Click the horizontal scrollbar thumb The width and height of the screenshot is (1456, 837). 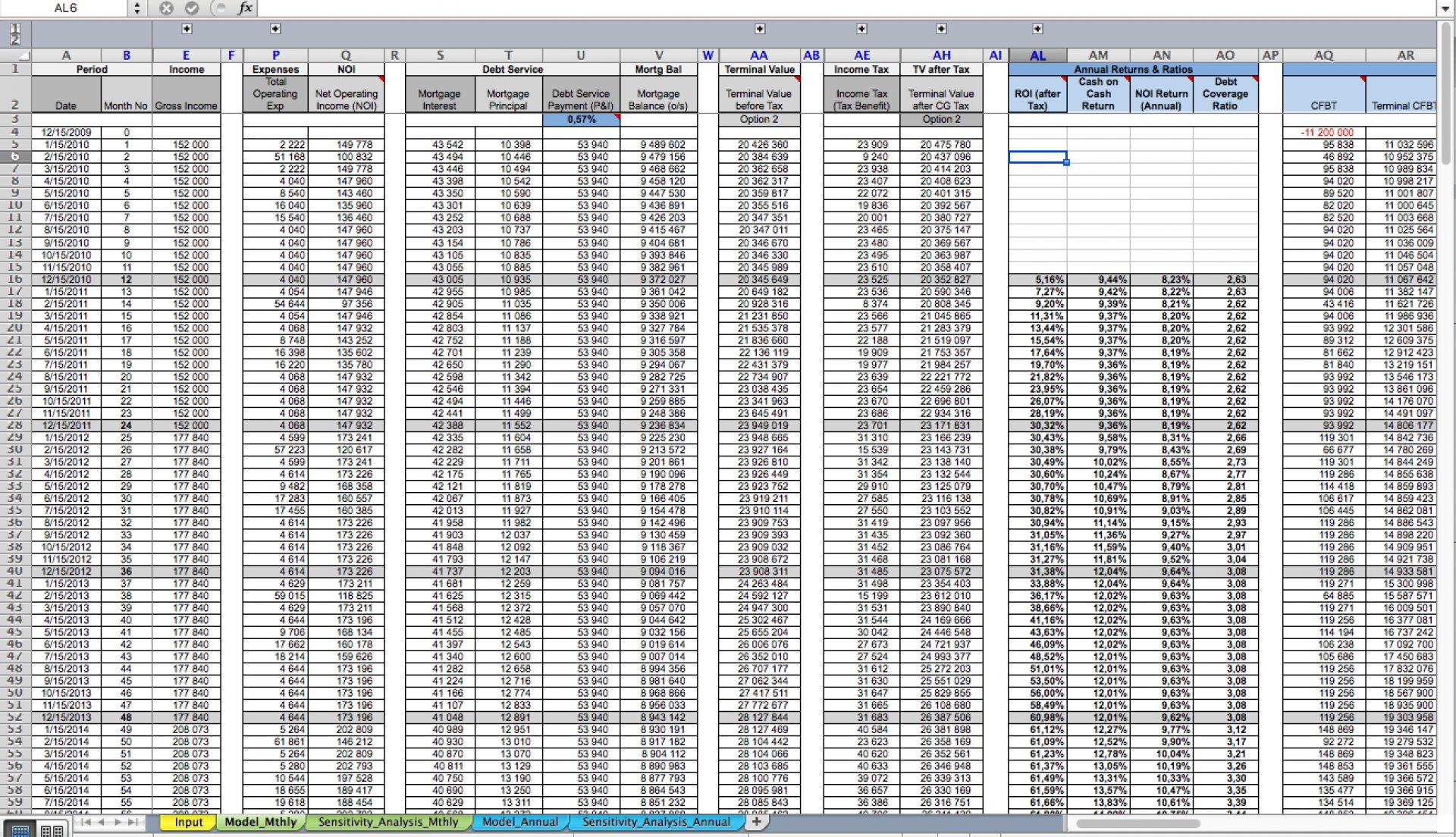(1137, 823)
